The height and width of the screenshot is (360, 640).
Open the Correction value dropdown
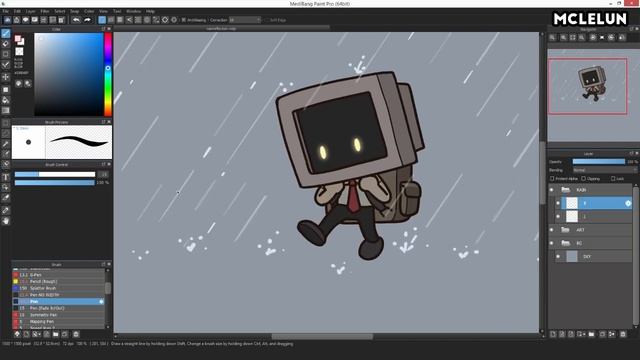tap(244, 20)
